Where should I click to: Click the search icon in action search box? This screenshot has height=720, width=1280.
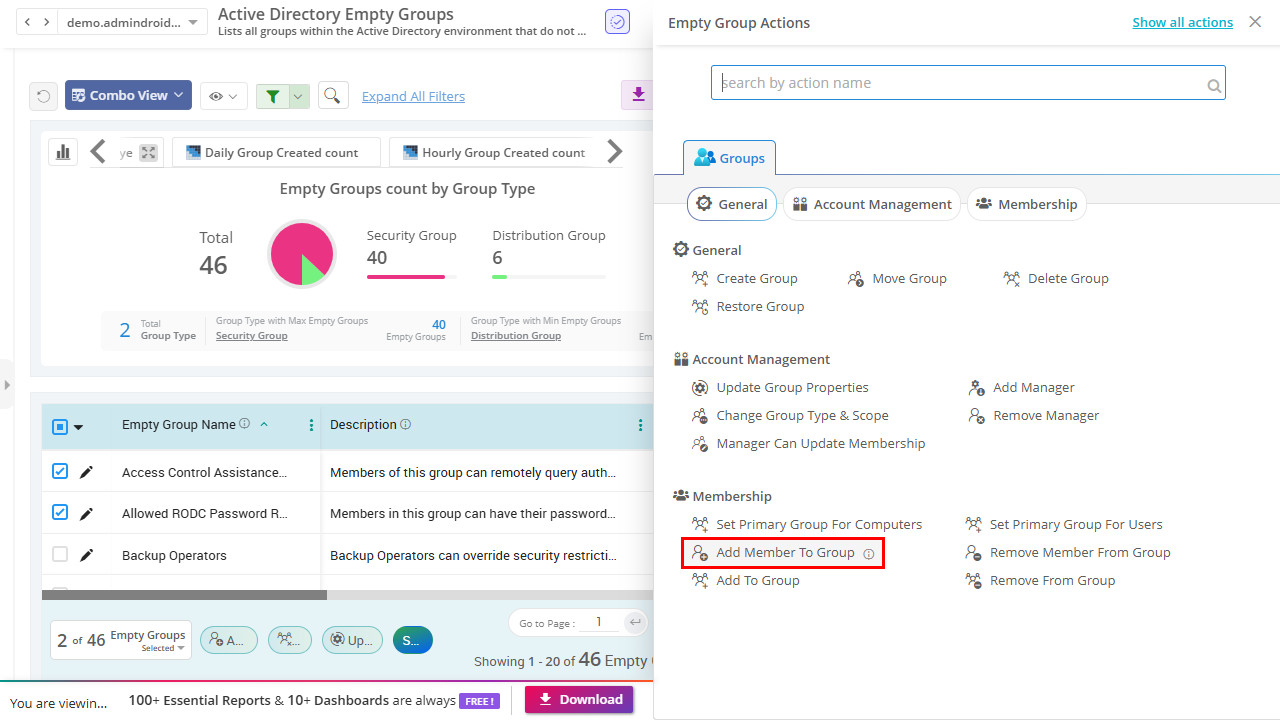pos(1214,86)
